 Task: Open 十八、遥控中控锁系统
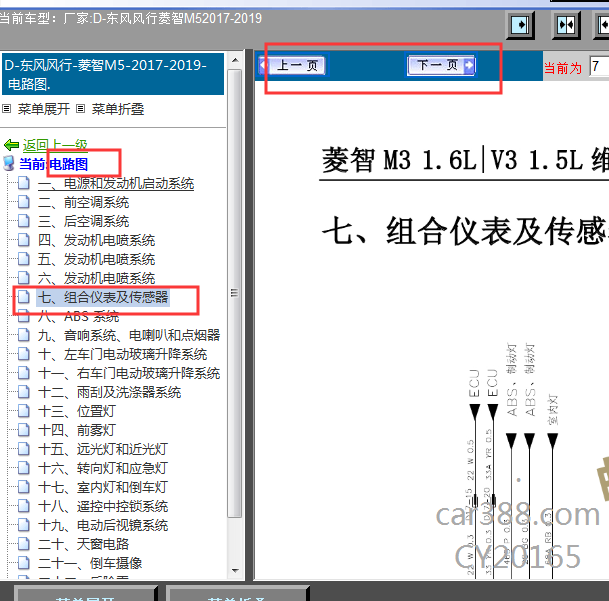click(103, 507)
